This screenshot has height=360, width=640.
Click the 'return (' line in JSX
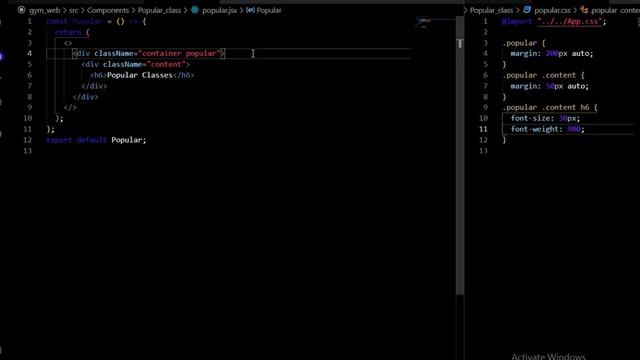pyautogui.click(x=72, y=32)
